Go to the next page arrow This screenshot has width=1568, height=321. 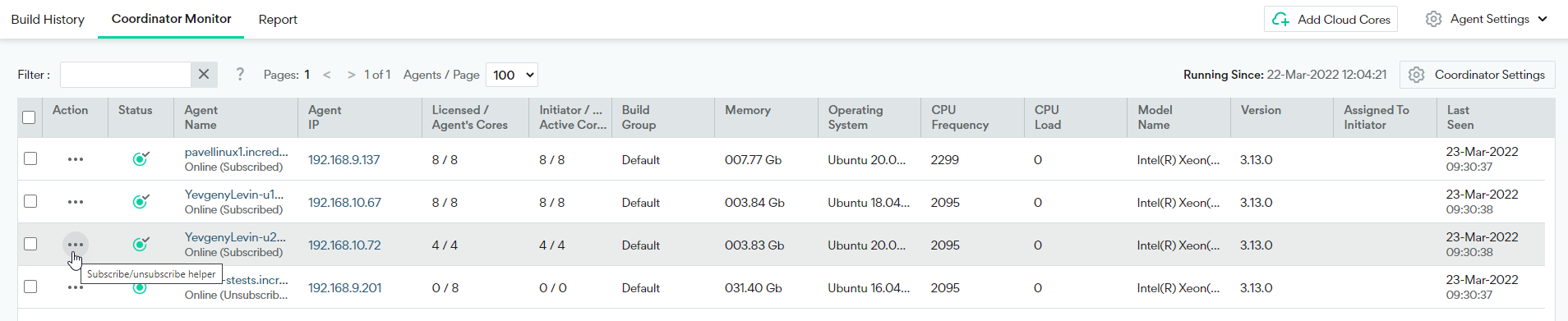coord(351,75)
